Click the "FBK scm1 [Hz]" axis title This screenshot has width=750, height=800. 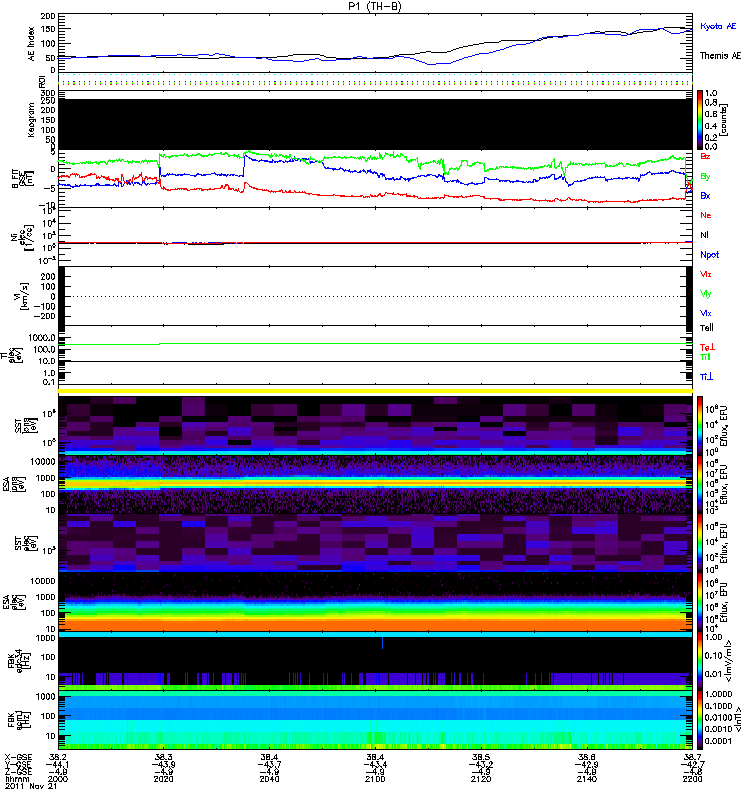[19, 720]
